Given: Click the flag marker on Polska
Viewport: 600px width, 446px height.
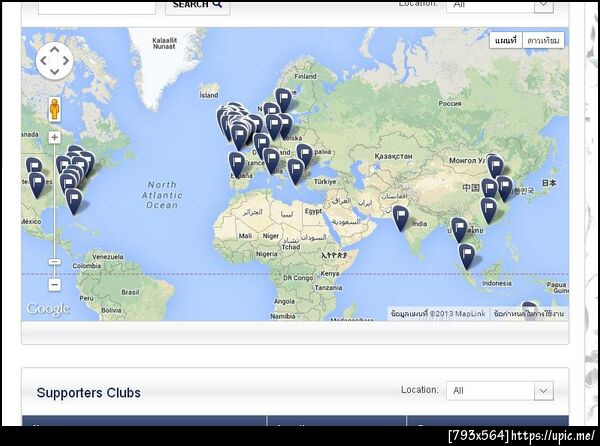Looking at the screenshot, I should [x=285, y=125].
